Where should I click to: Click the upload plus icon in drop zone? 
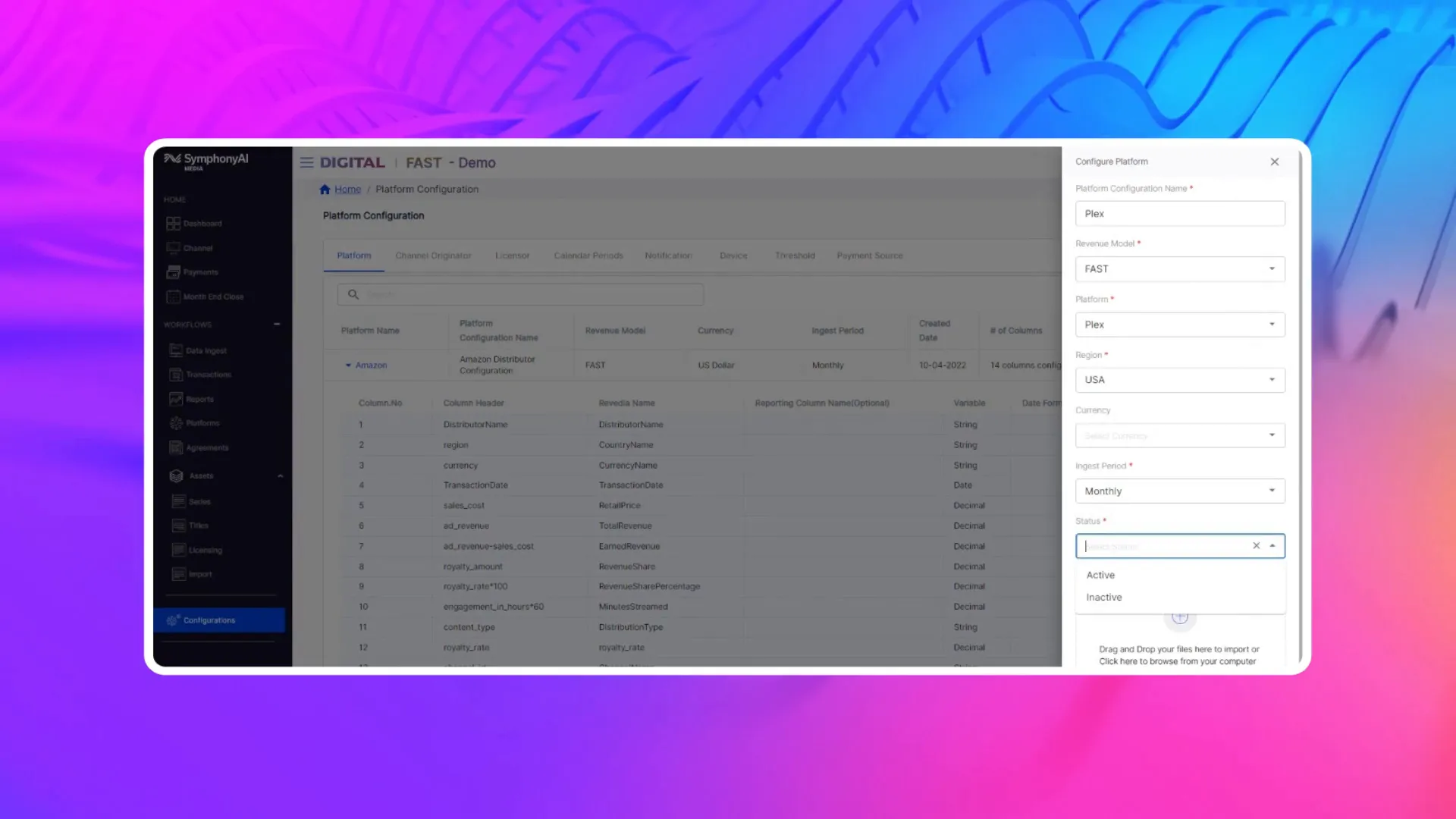click(x=1180, y=617)
